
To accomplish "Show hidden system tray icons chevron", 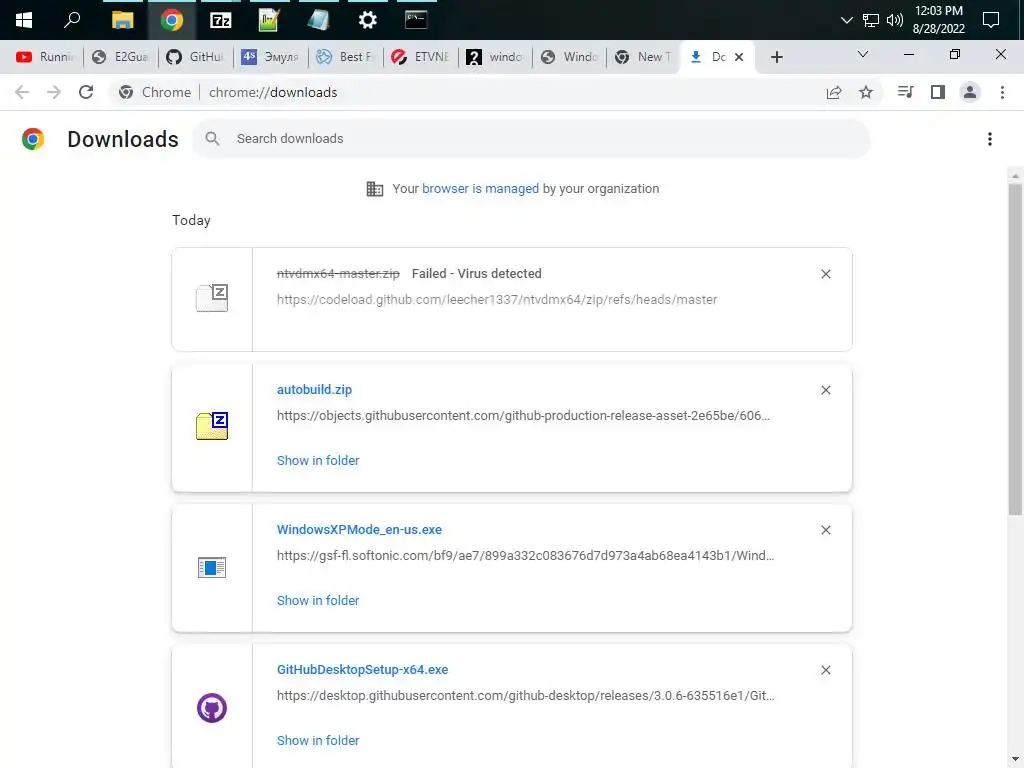I will pos(847,20).
